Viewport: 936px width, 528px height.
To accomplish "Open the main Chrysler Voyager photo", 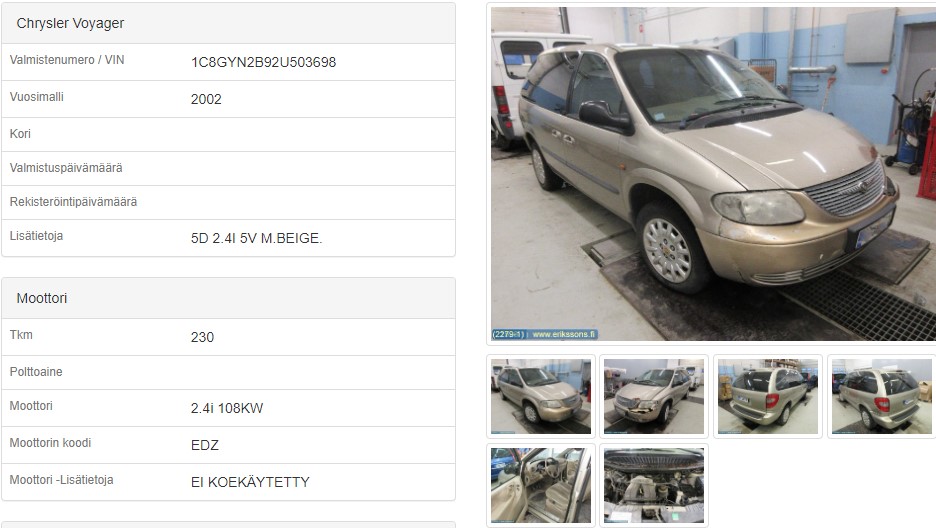I will coord(713,174).
